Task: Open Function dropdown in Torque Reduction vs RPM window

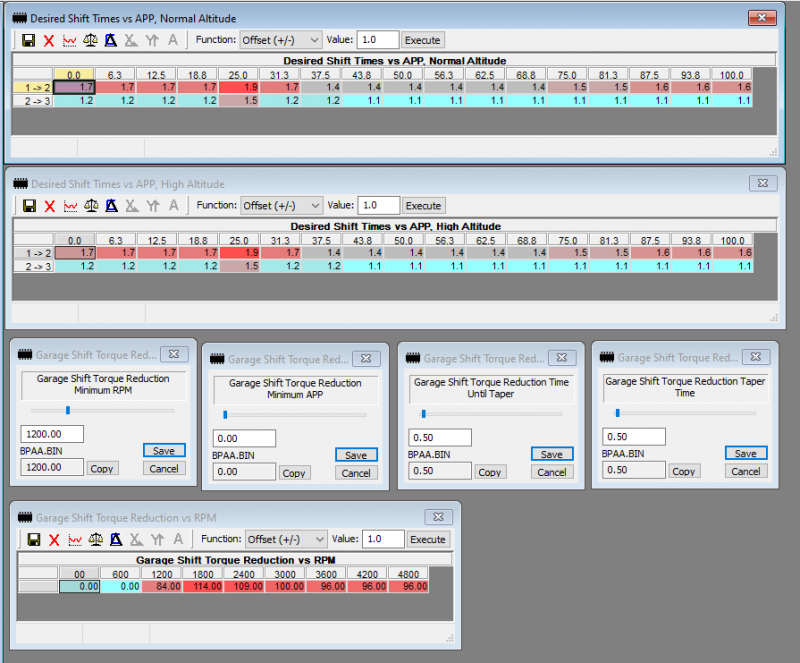Action: point(285,539)
